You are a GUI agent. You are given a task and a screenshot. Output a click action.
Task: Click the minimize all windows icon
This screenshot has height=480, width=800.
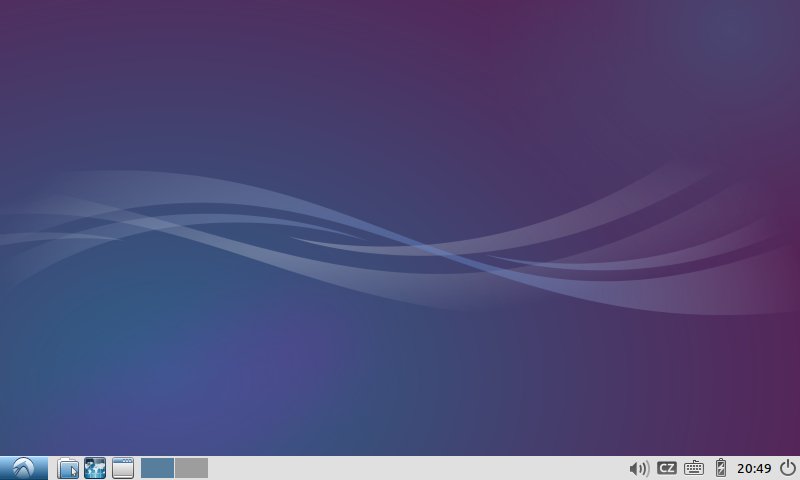point(122,468)
